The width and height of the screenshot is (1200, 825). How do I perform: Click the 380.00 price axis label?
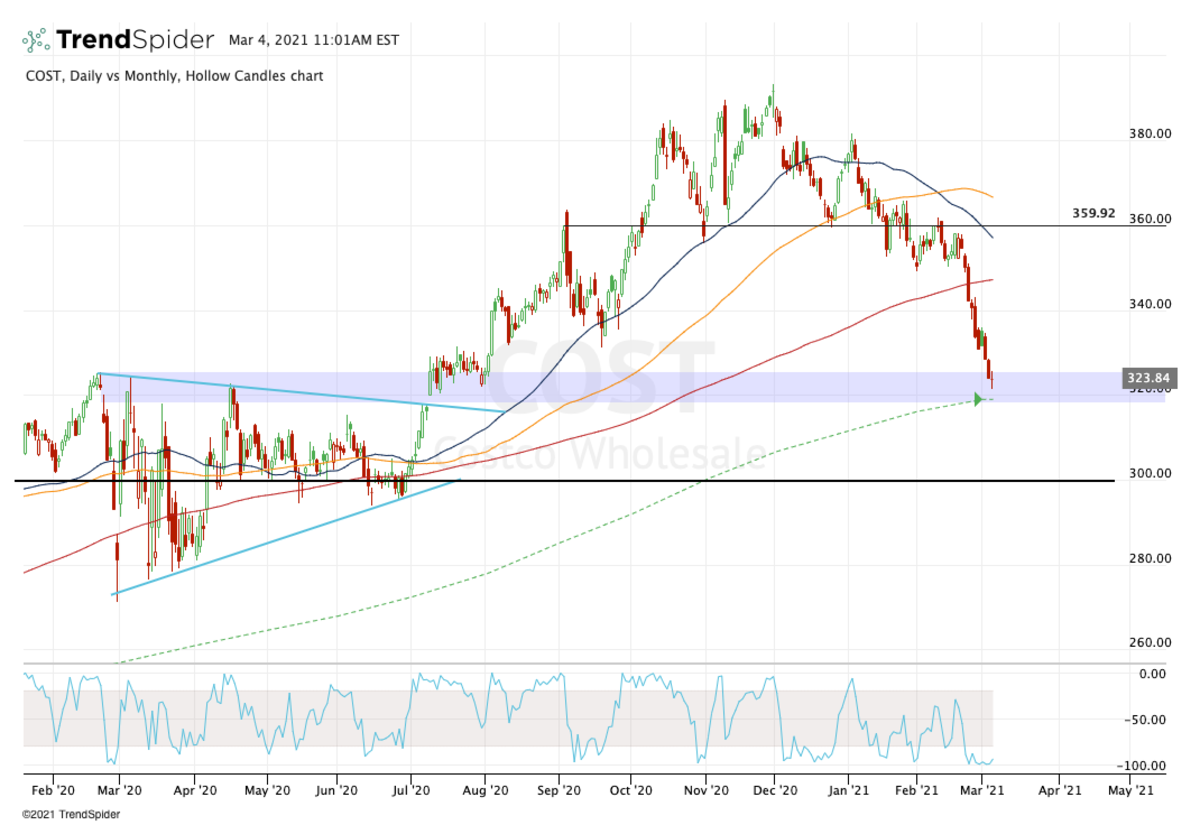click(x=1150, y=134)
